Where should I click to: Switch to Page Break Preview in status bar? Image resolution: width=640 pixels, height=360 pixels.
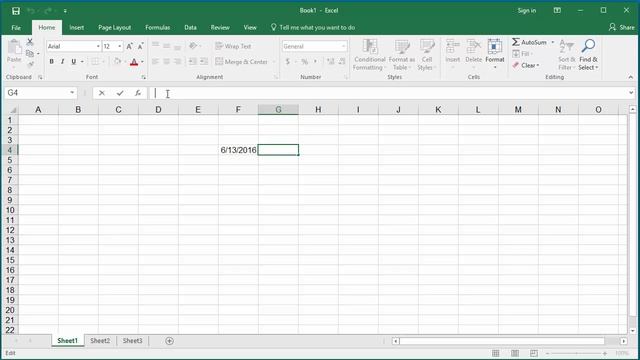(534, 353)
